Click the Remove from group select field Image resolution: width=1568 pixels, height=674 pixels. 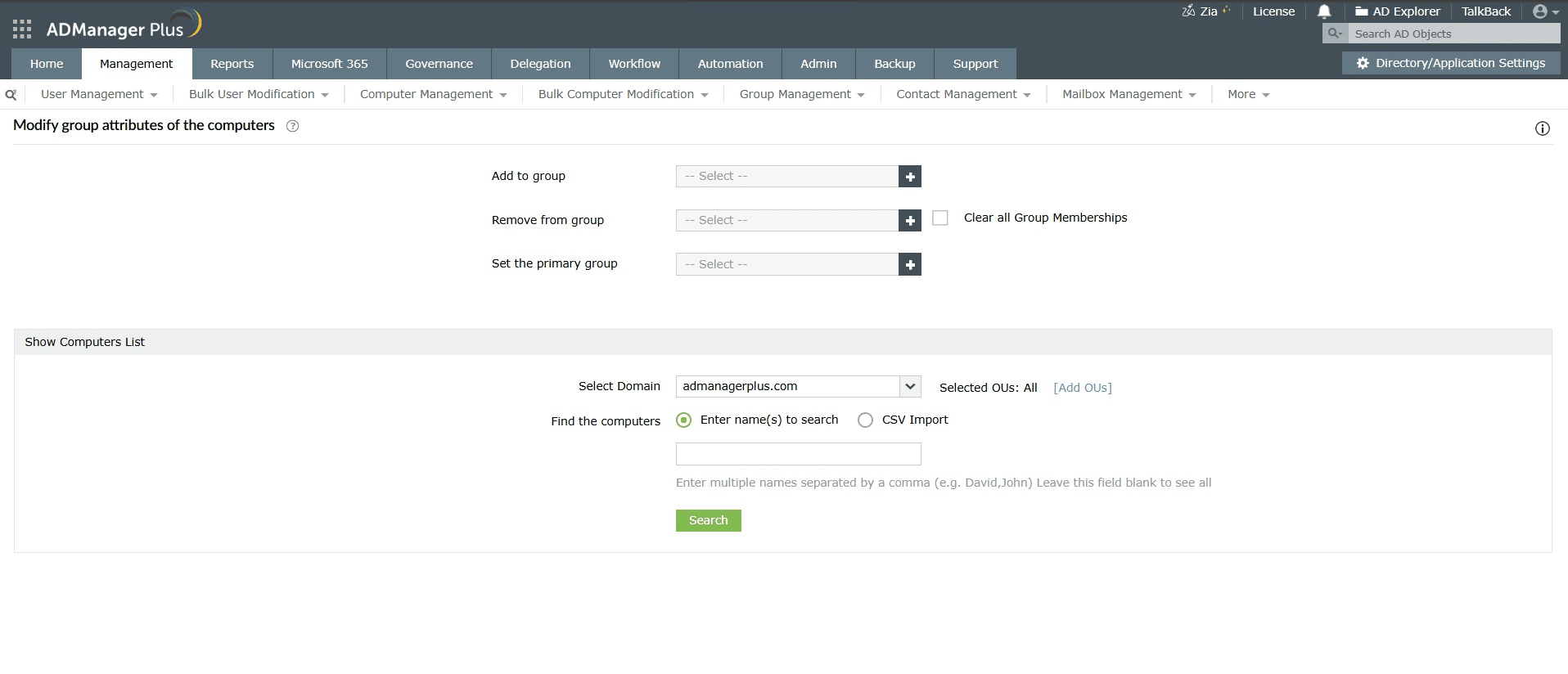coord(787,221)
